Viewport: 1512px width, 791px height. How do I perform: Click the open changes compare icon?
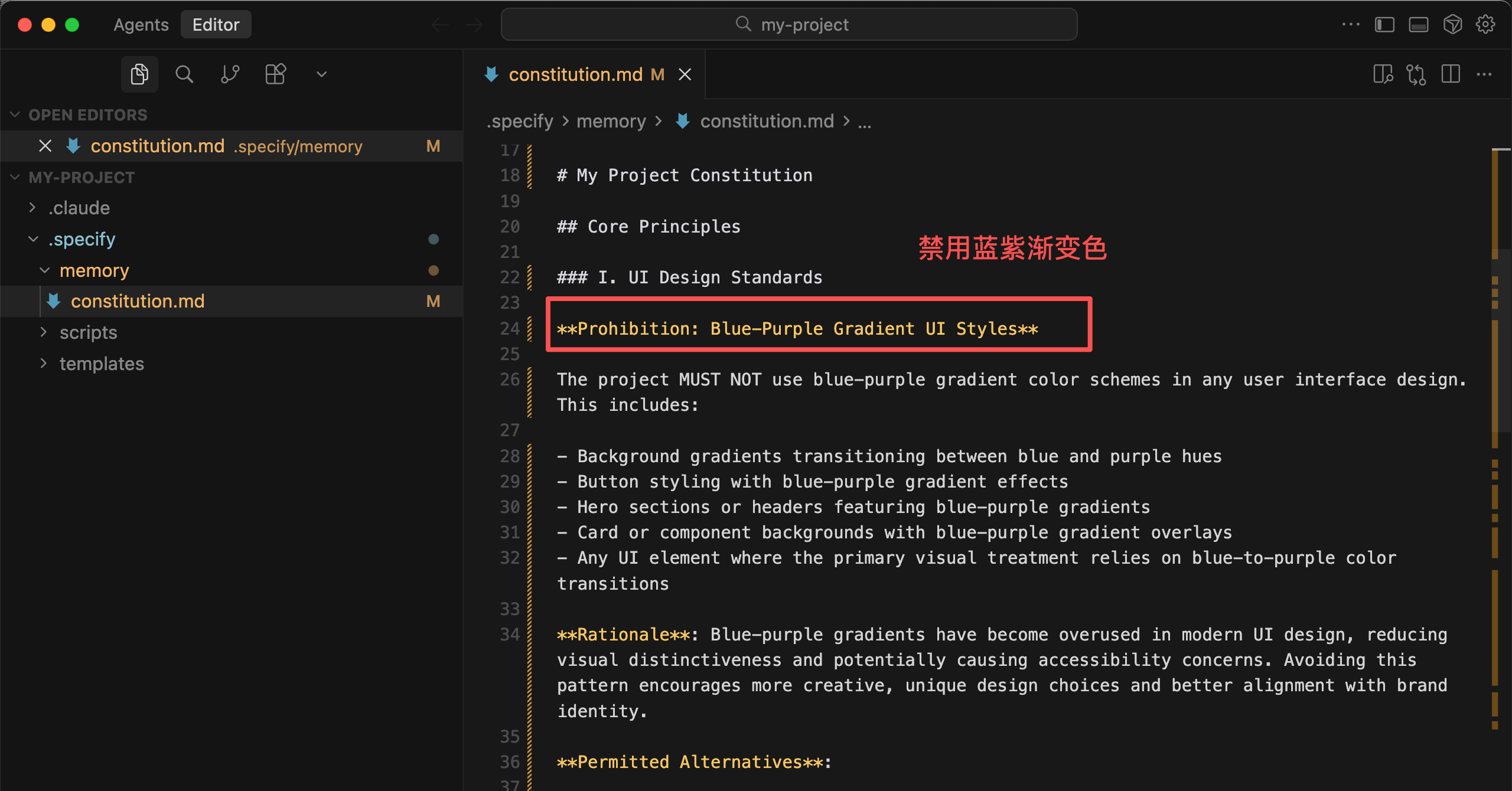click(x=1416, y=74)
